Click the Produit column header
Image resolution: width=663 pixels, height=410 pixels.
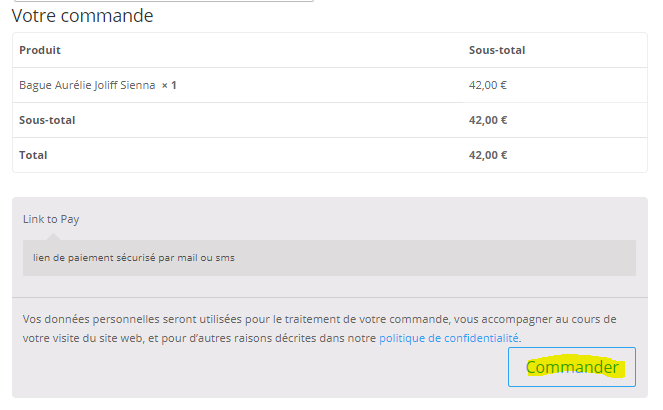coord(40,50)
